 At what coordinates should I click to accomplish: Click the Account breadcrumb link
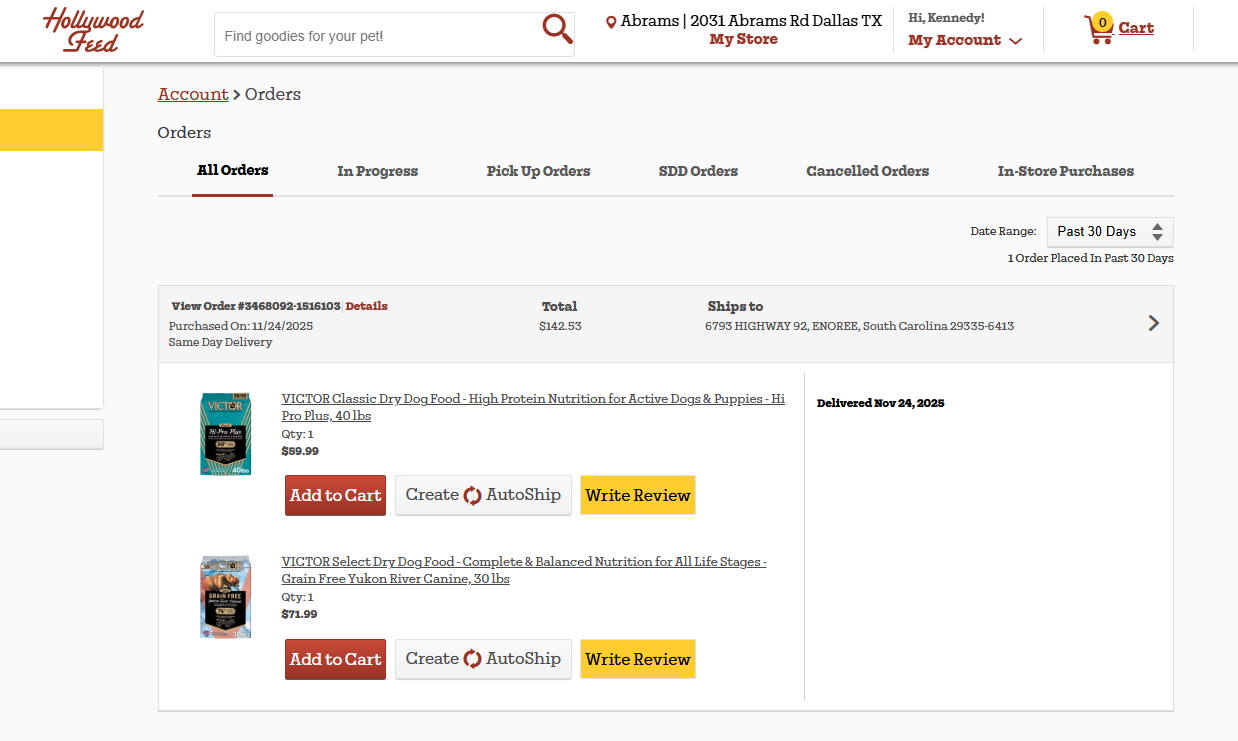[x=193, y=94]
